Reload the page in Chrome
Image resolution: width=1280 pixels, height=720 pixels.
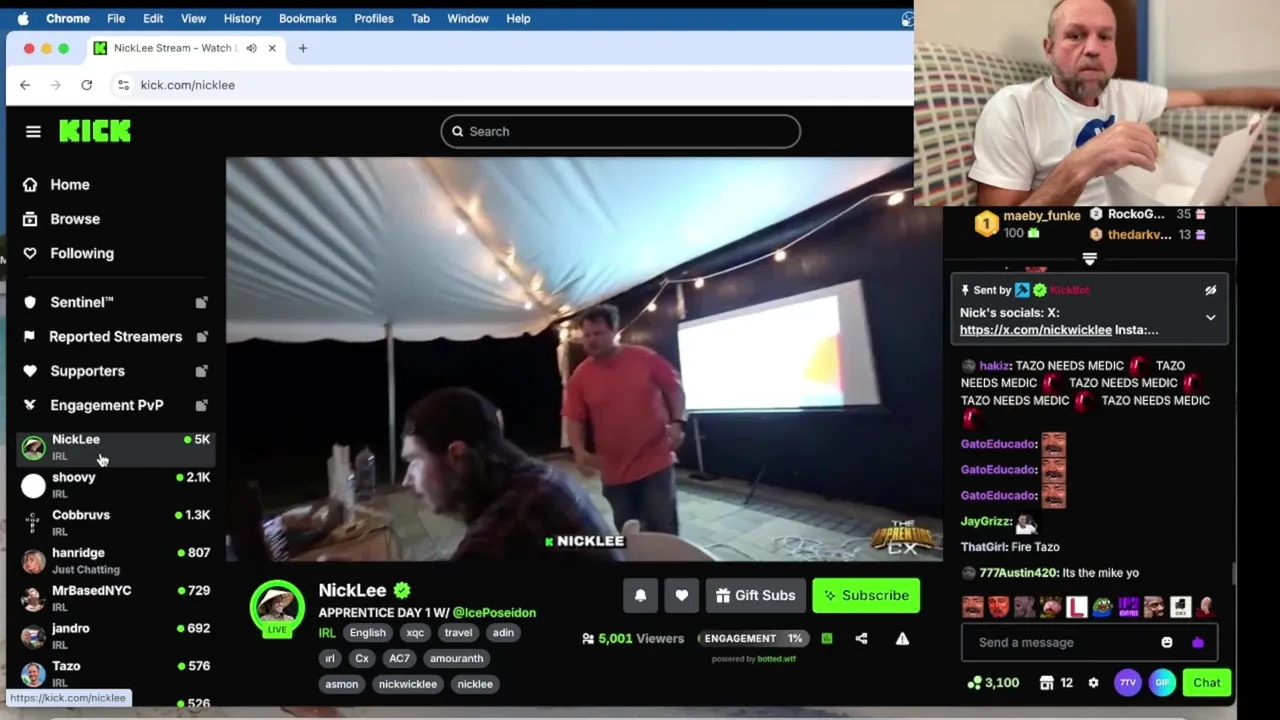click(87, 85)
